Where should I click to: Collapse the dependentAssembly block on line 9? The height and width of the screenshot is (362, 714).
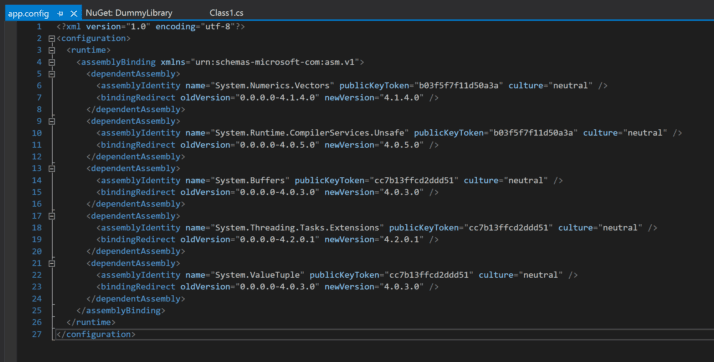click(52, 122)
